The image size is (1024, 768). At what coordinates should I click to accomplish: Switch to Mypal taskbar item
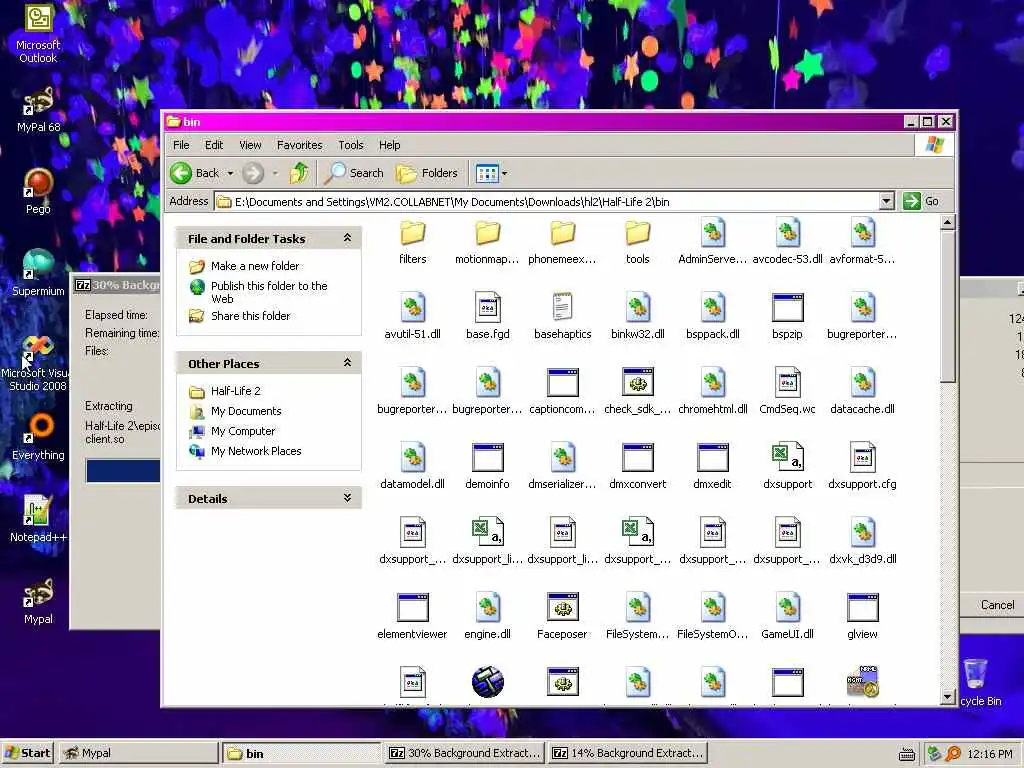coord(138,753)
